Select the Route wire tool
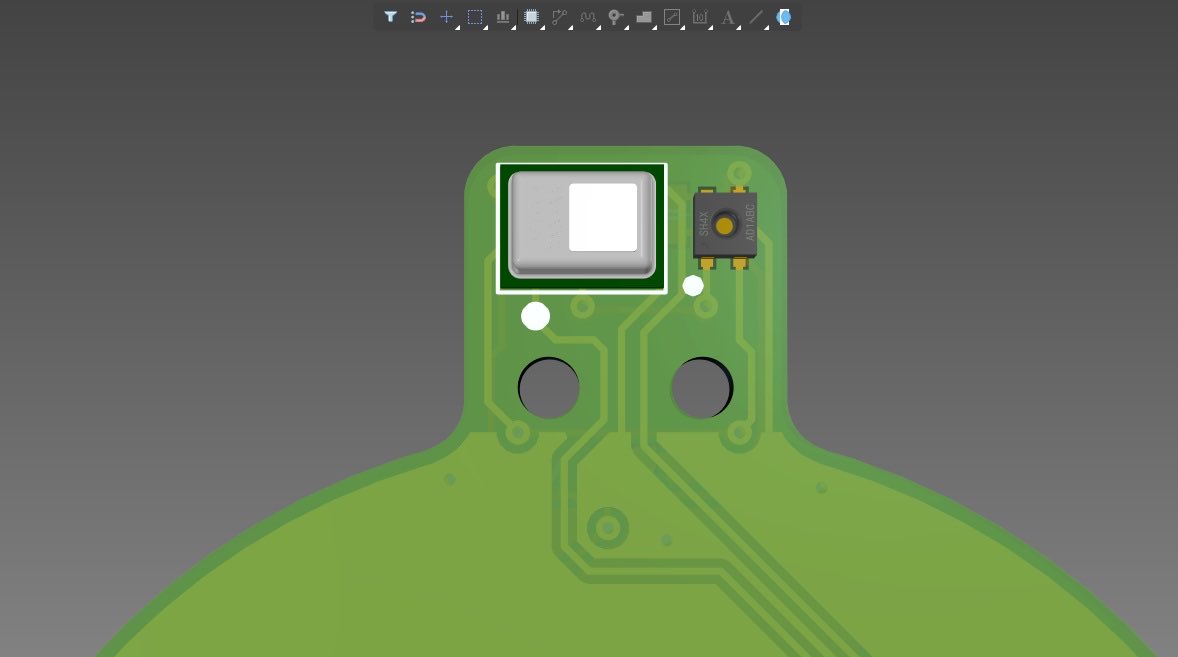Image resolution: width=1178 pixels, height=657 pixels. point(559,16)
